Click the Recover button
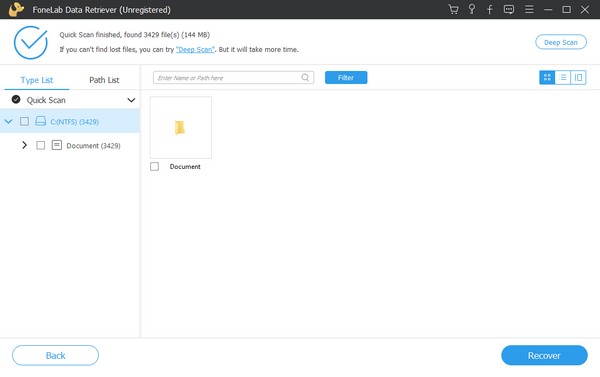600x377 pixels. pos(544,356)
